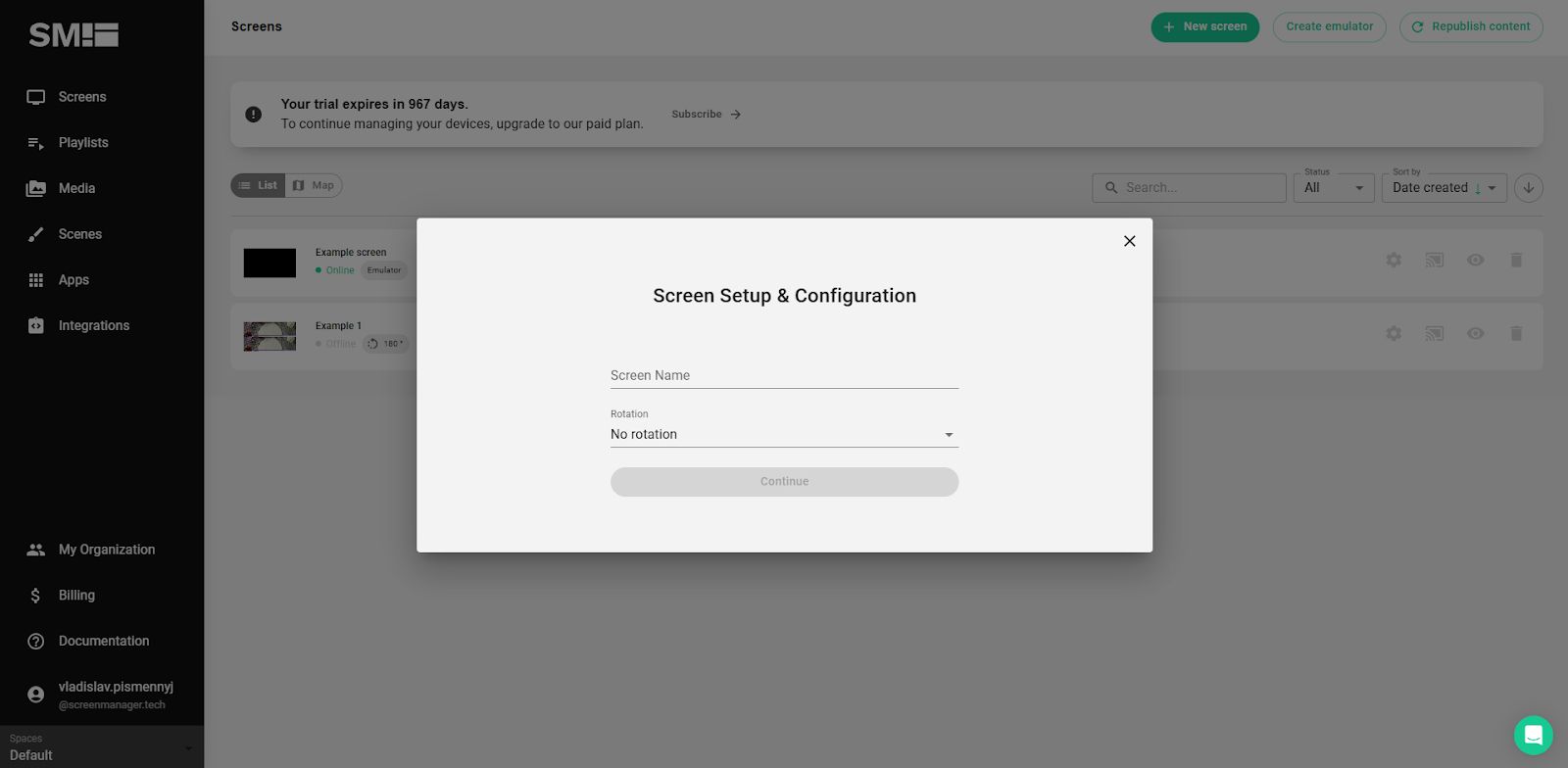Click the 180° rotation badge

click(x=386, y=344)
